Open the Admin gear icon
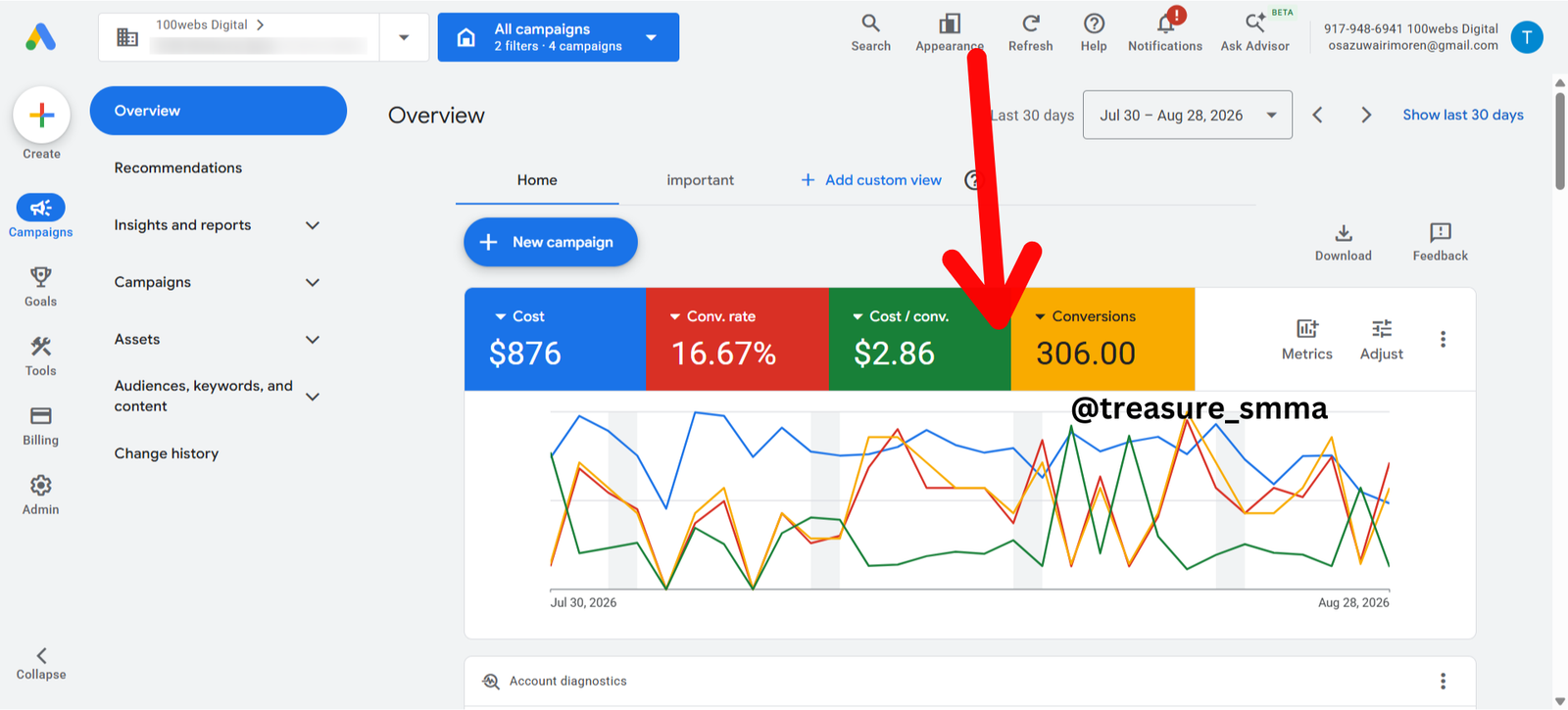 point(40,486)
